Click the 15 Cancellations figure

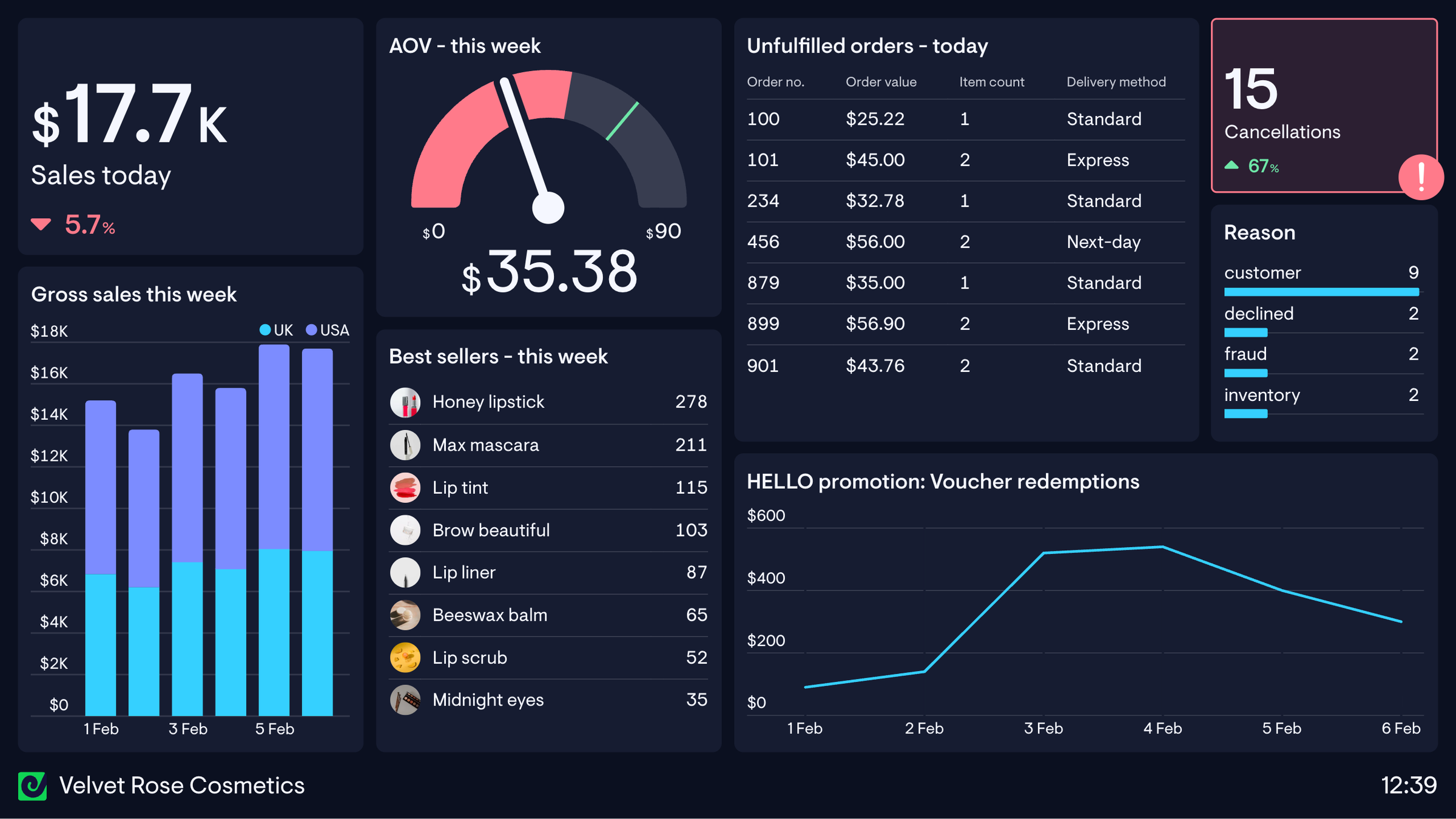tap(1251, 89)
